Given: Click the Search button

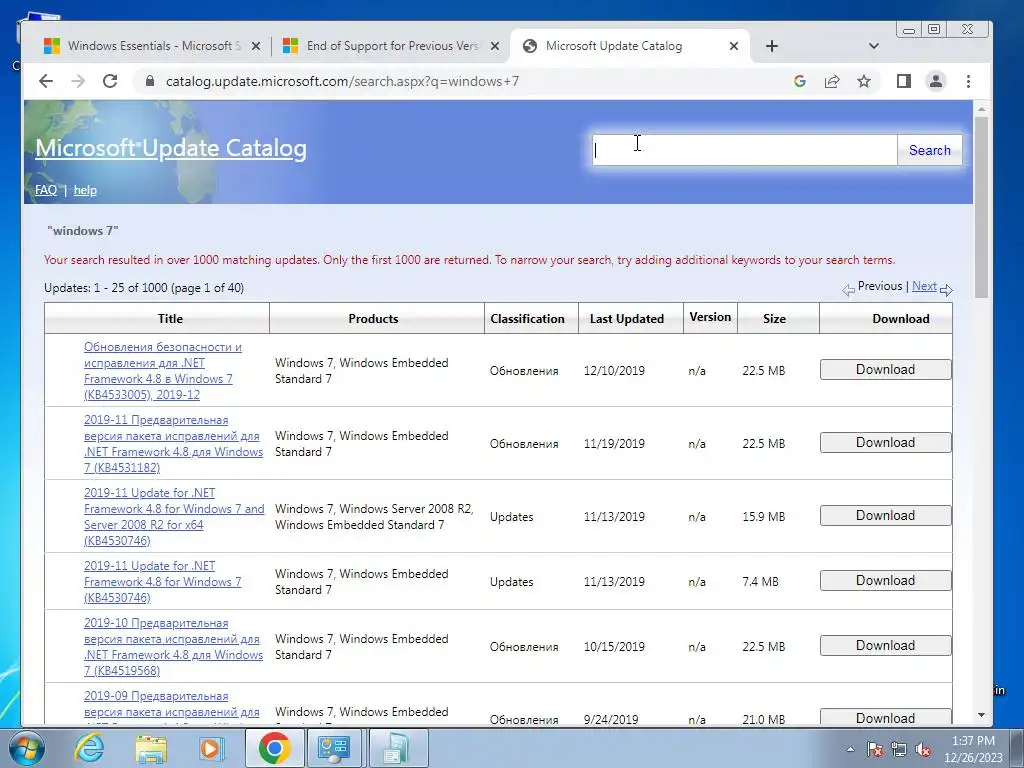Looking at the screenshot, I should tap(929, 150).
